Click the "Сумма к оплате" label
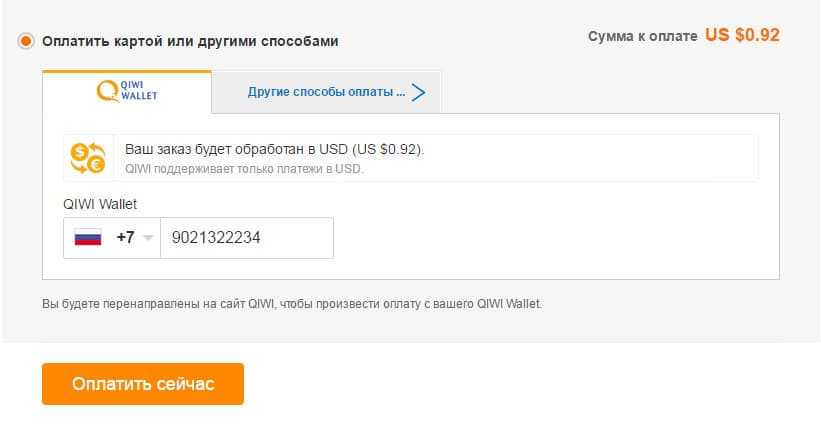 click(x=643, y=36)
